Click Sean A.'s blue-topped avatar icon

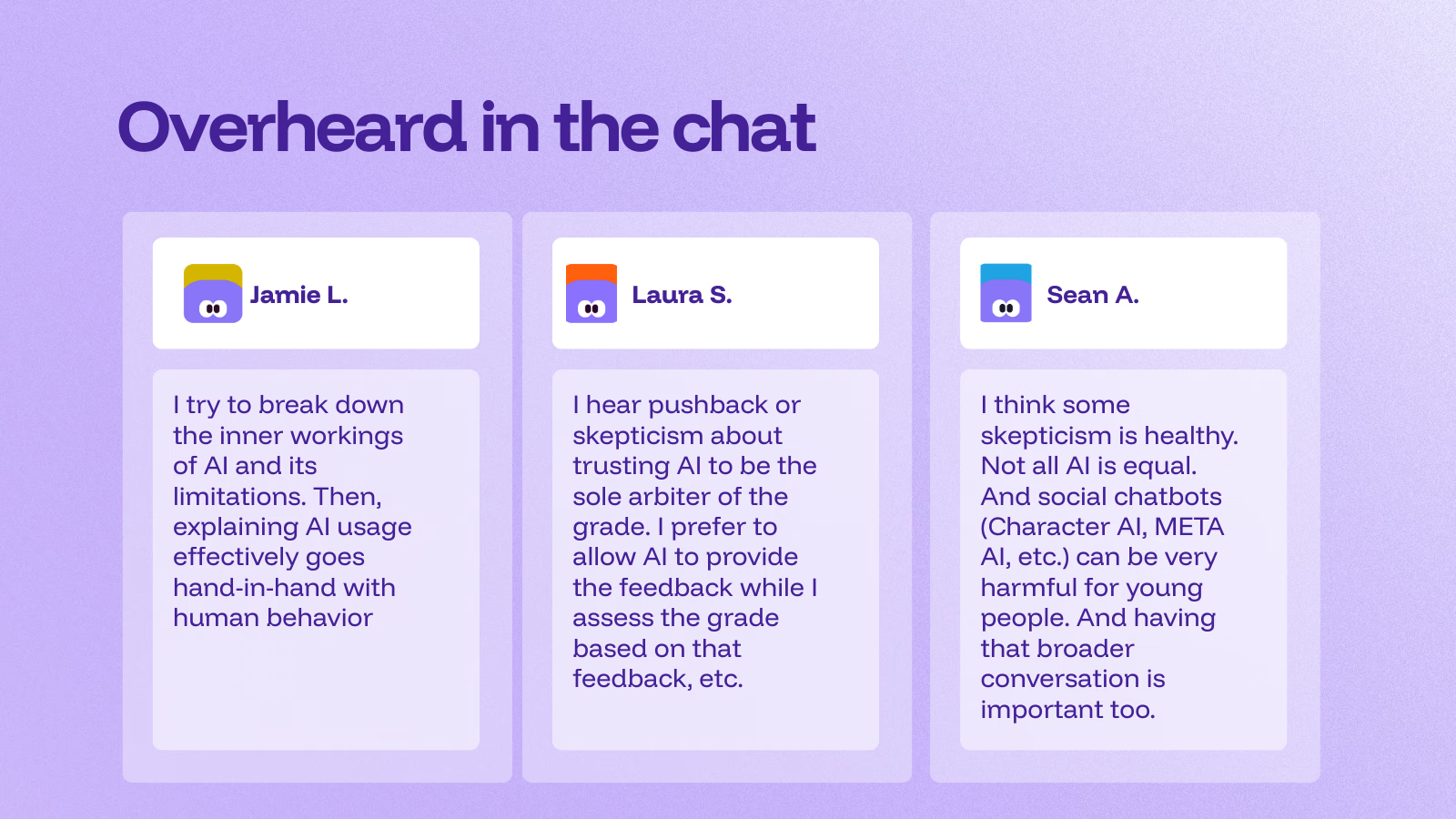1006,294
